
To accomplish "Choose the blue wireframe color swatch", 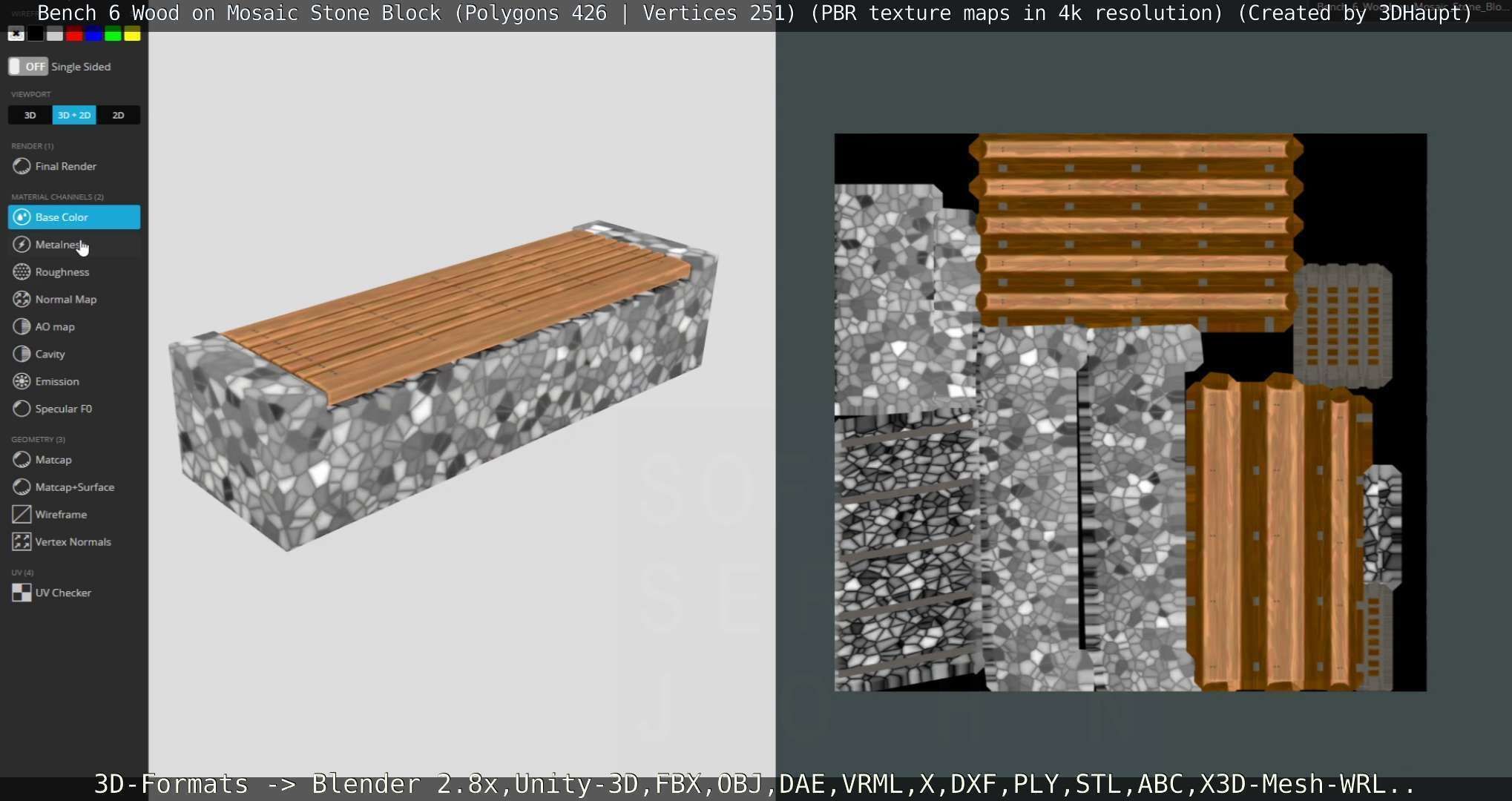I will coord(93,34).
